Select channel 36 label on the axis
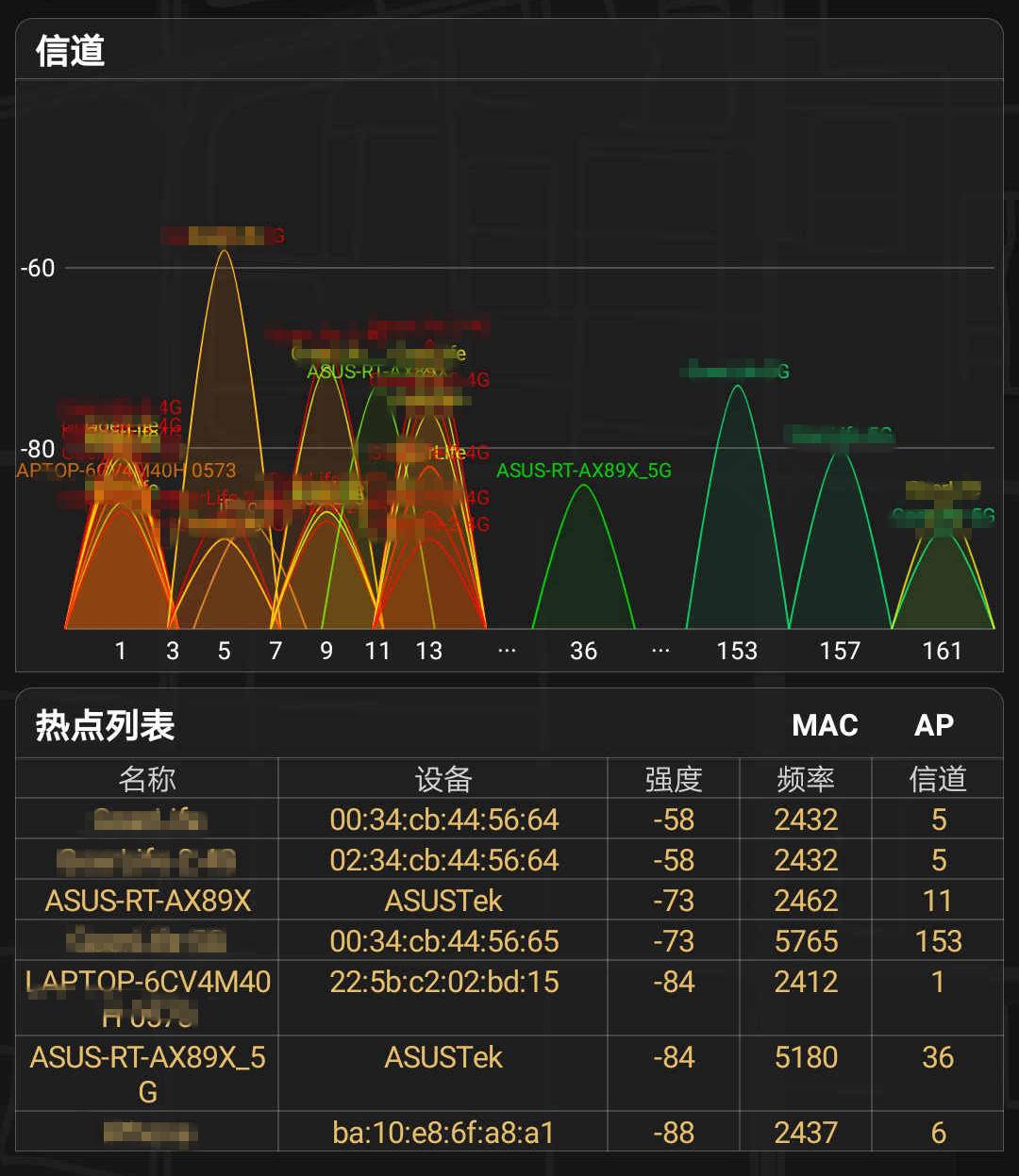This screenshot has width=1019, height=1176. coord(583,651)
